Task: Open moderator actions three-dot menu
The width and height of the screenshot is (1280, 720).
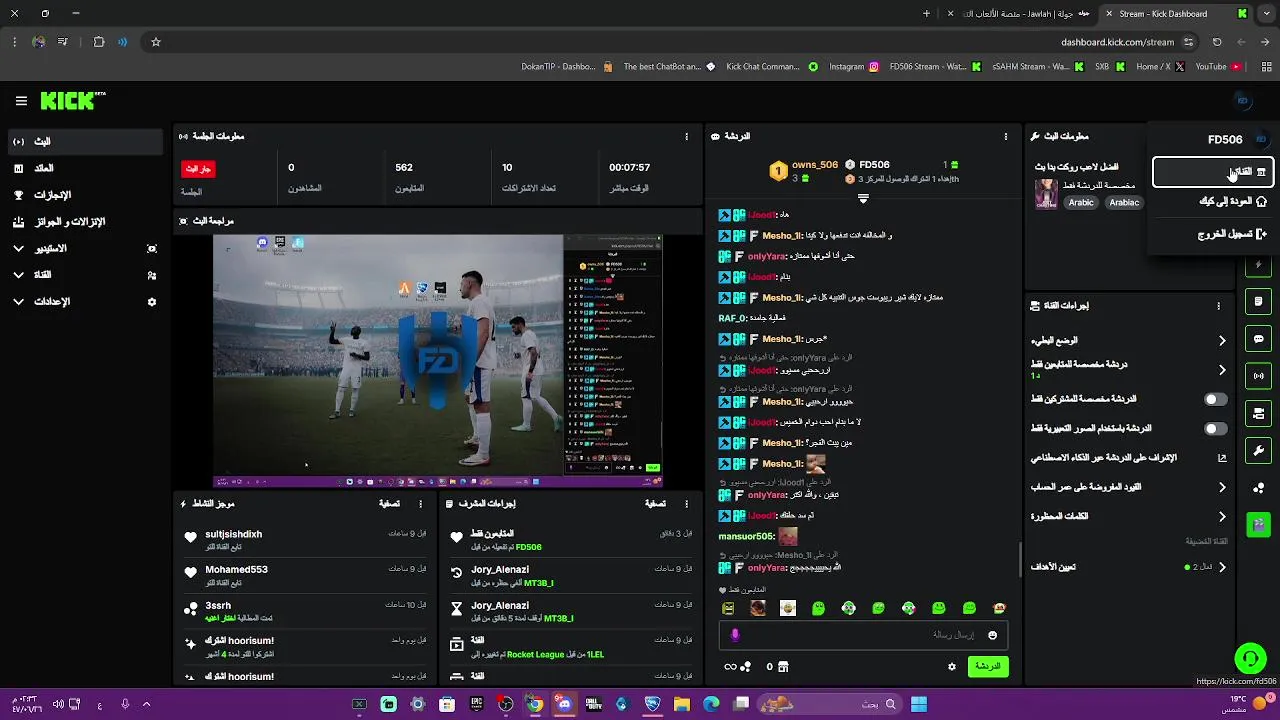Action: pyautogui.click(x=686, y=504)
